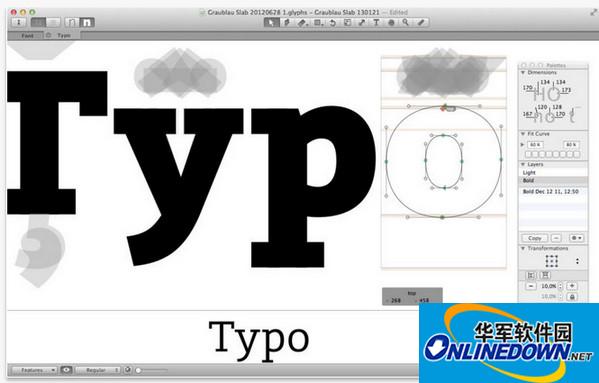Open the Font tab
The image size is (599, 383).
[x=27, y=36]
